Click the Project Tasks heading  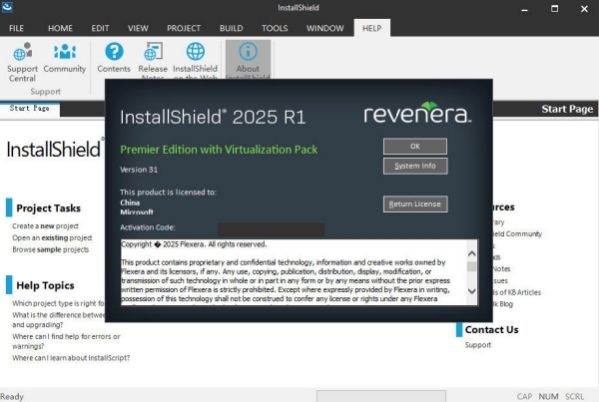click(x=49, y=208)
